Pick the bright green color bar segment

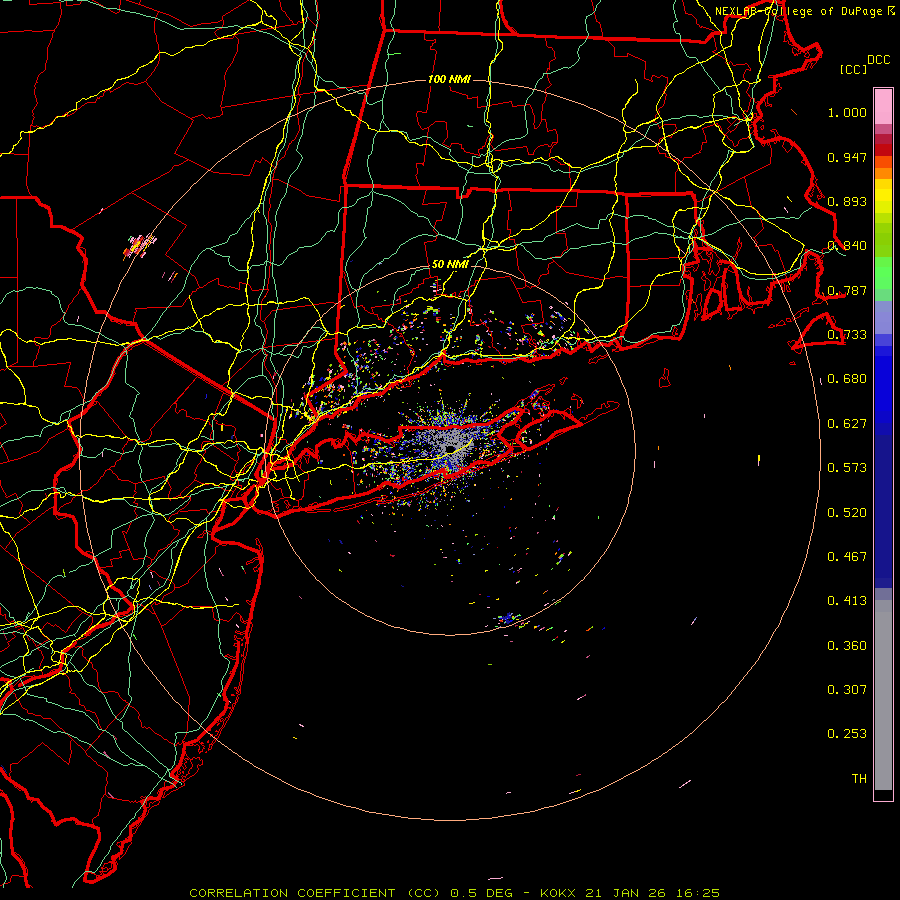[883, 273]
